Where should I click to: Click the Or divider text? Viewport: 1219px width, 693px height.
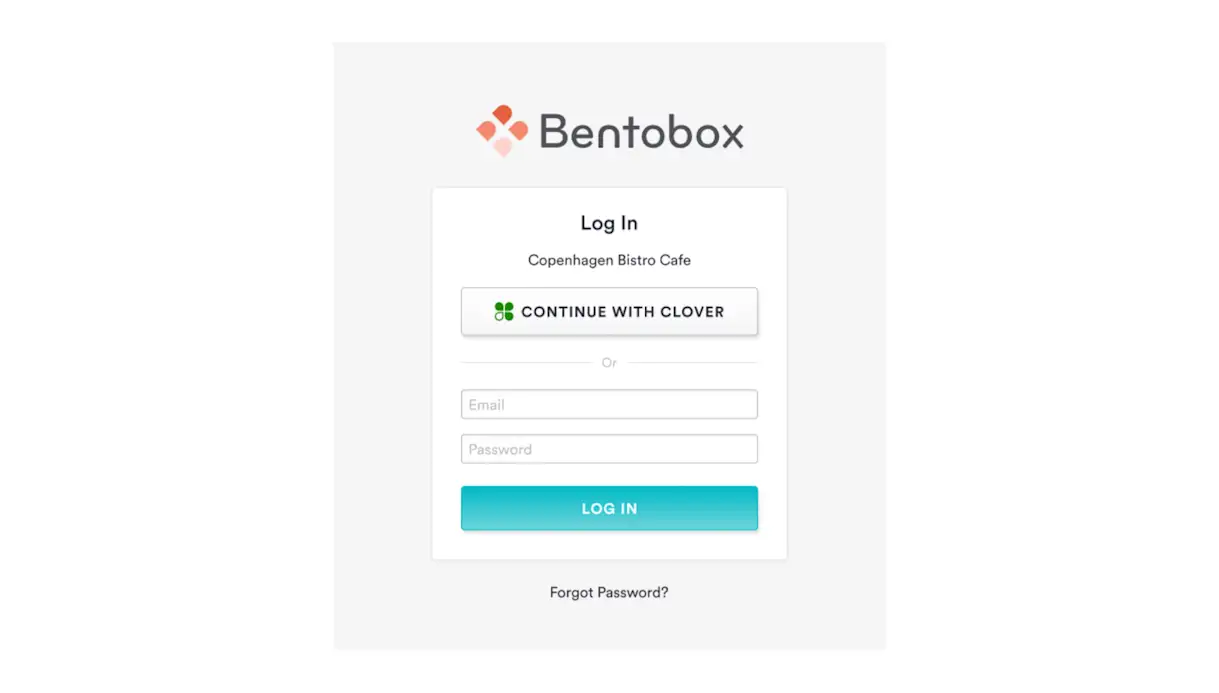click(609, 362)
